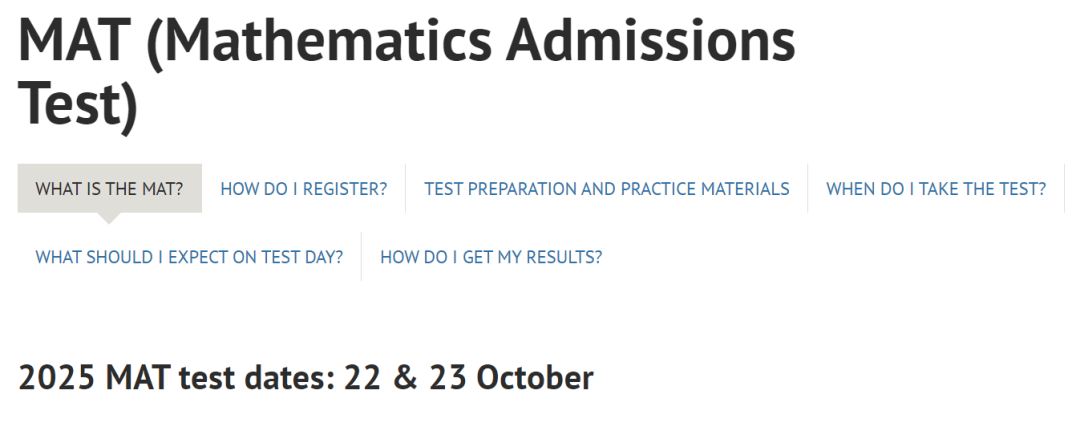Screen dimensions: 1080x439
Task: Click the word 'Admissions' in the page title
Action: [x=650, y=42]
